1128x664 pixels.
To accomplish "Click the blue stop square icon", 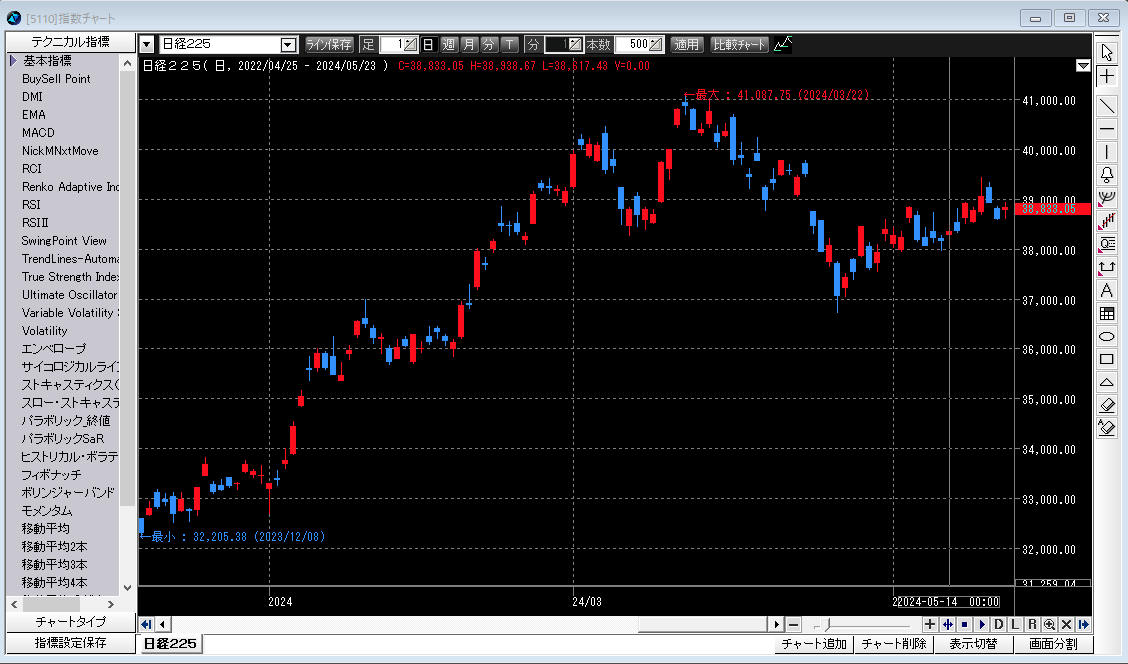I will click(x=965, y=624).
